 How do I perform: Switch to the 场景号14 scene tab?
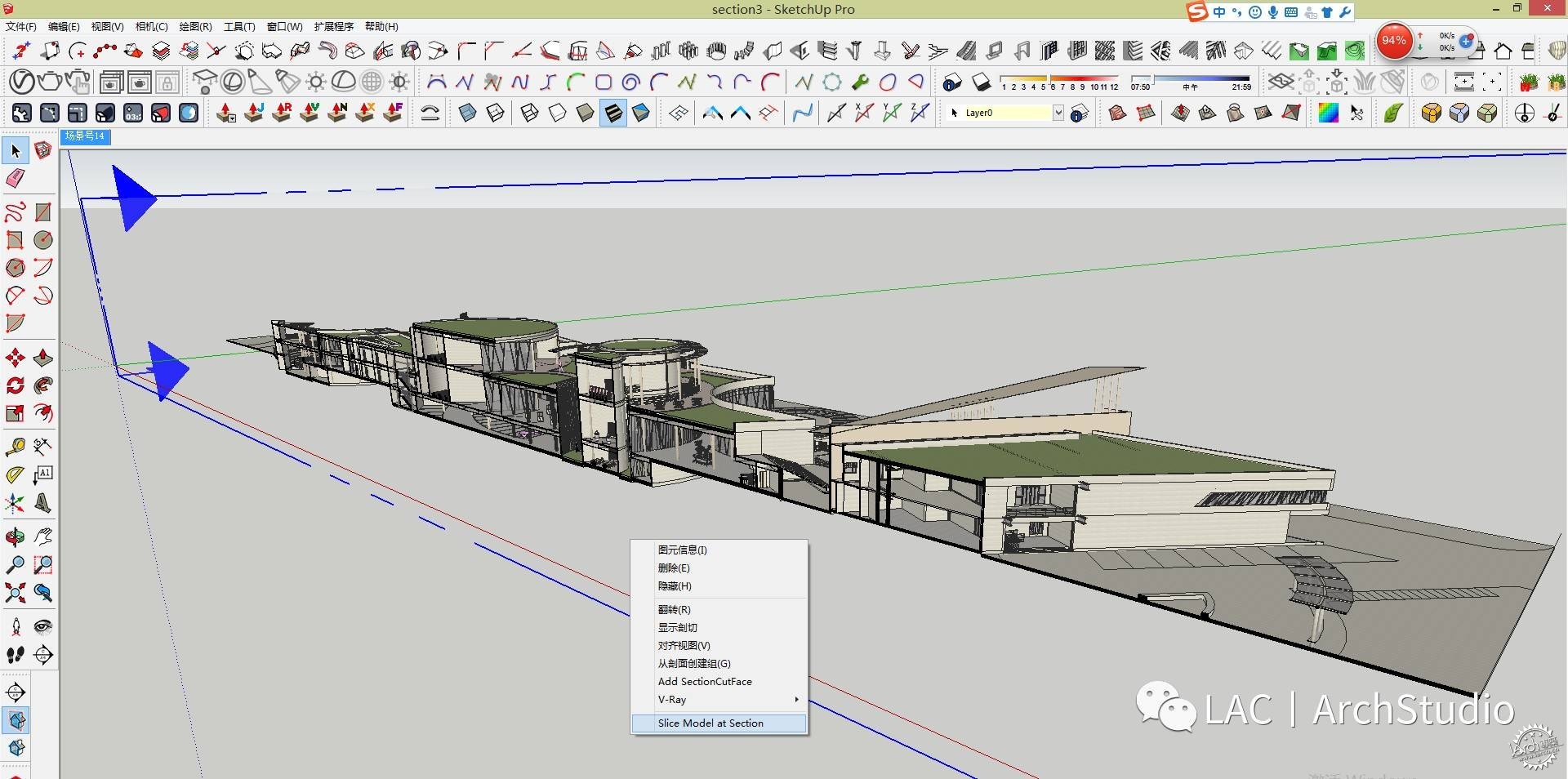click(85, 136)
